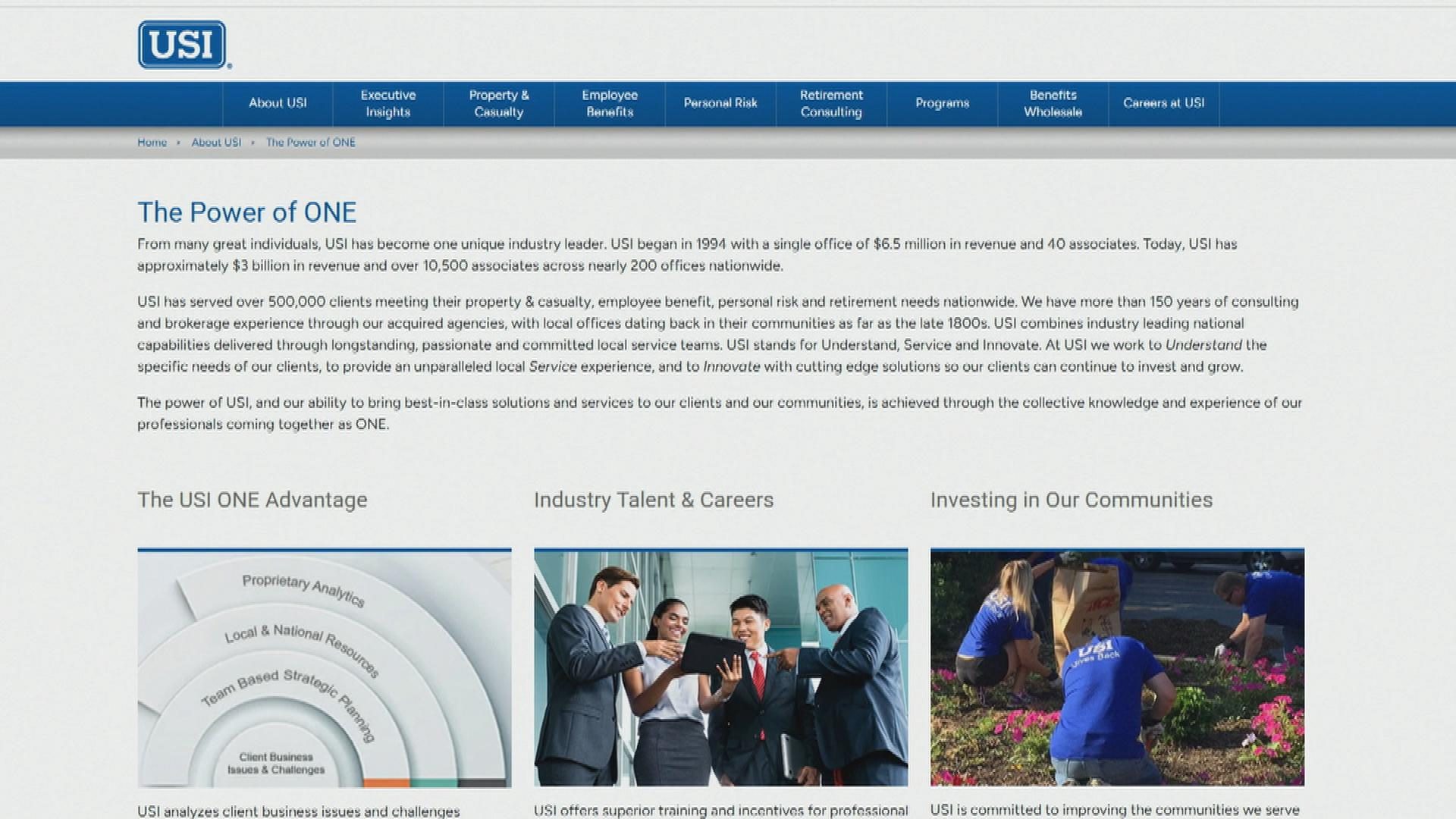Click The Power of ONE breadcrumb
Screen dimensions: 1456x819
(x=310, y=143)
